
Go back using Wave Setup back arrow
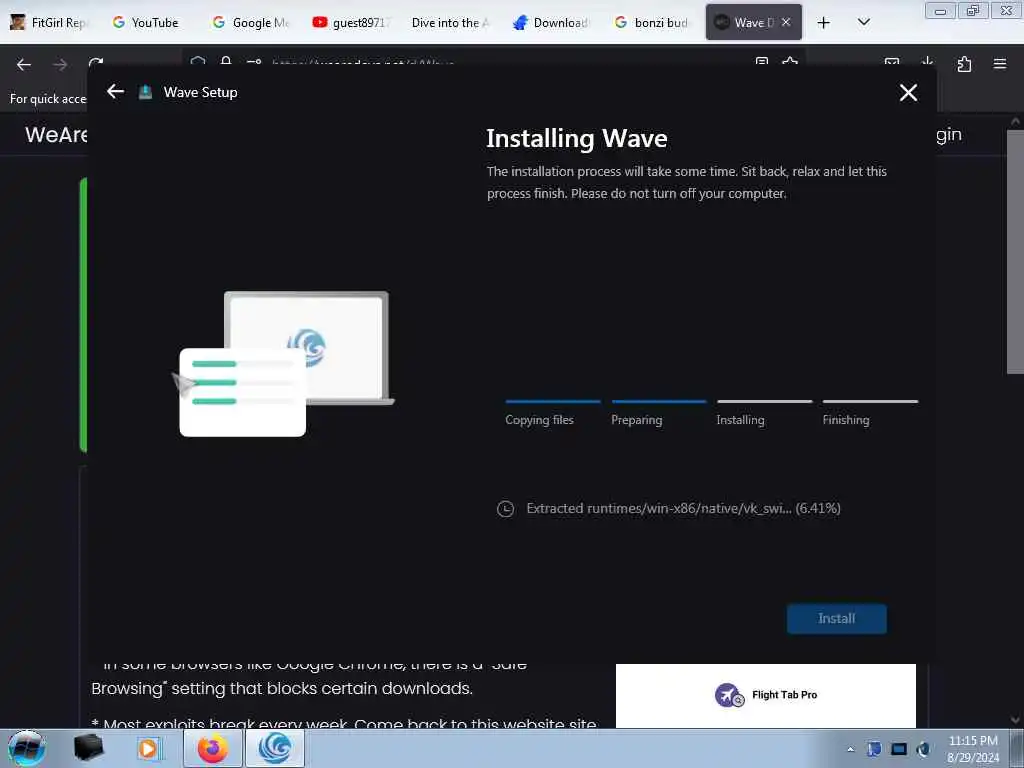pos(116,91)
